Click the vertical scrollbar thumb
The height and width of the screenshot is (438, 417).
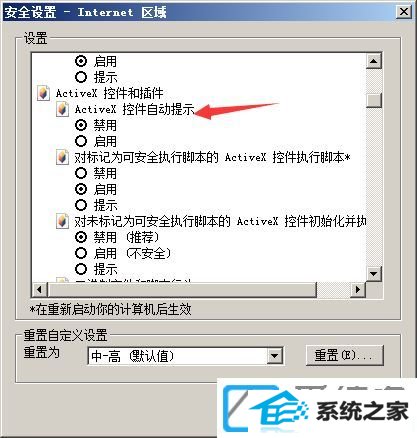pos(374,100)
